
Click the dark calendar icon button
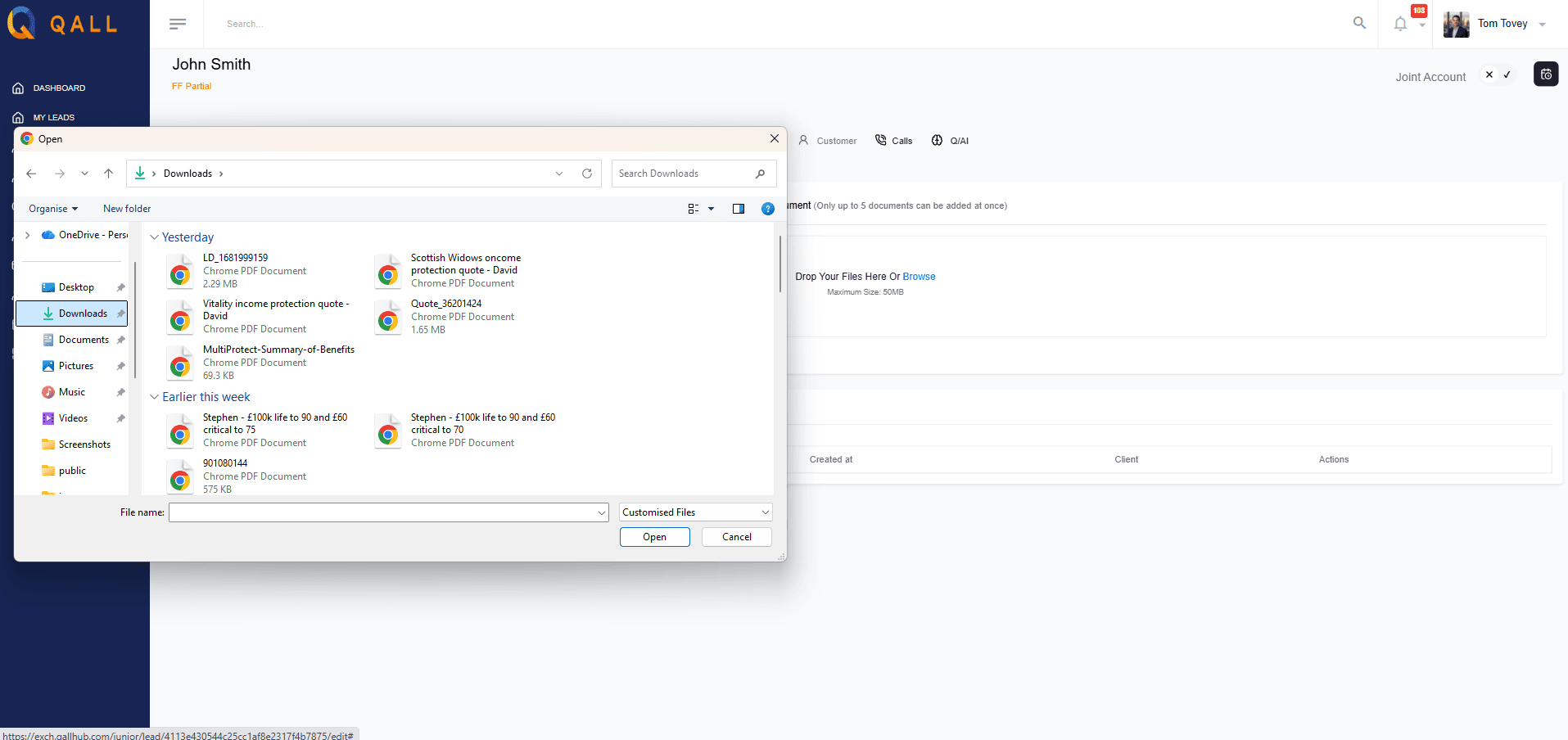pos(1546,74)
